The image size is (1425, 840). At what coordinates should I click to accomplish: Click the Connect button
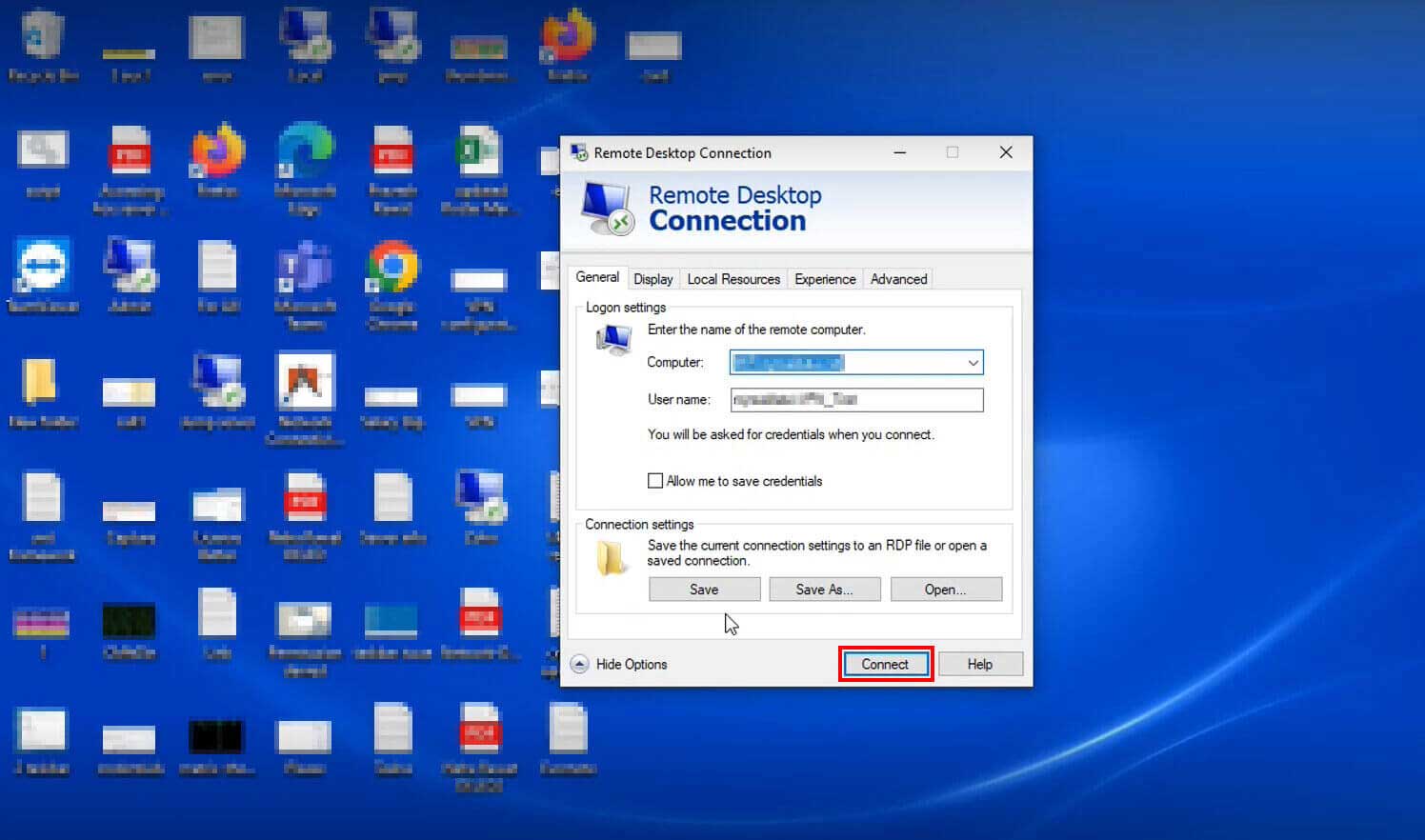885,664
